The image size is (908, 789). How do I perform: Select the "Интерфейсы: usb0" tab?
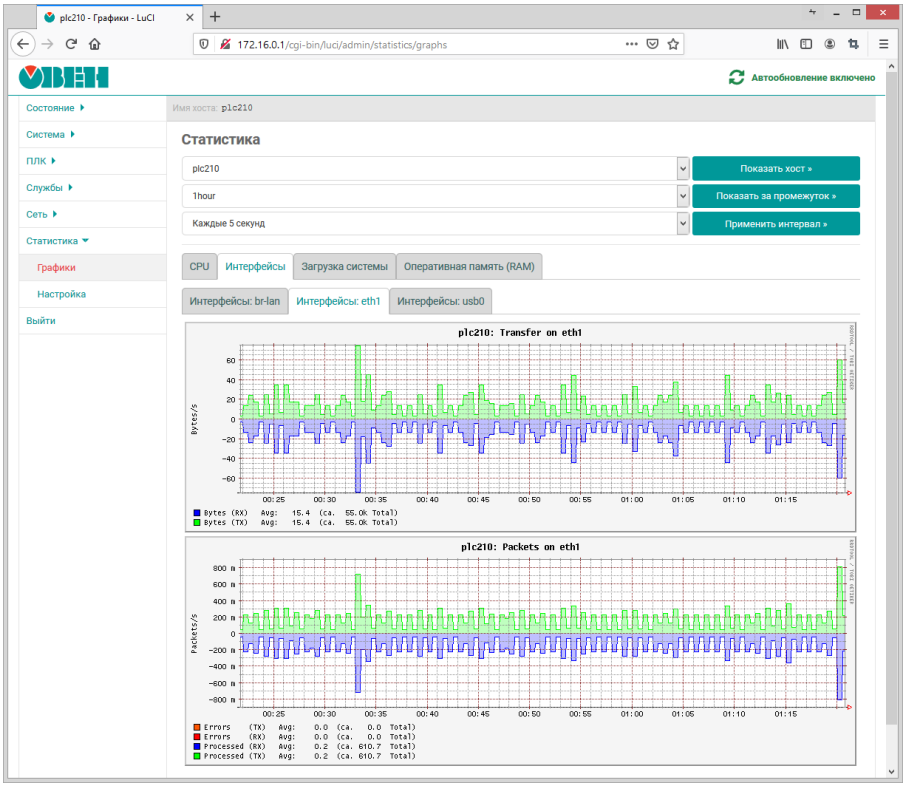click(x=440, y=301)
